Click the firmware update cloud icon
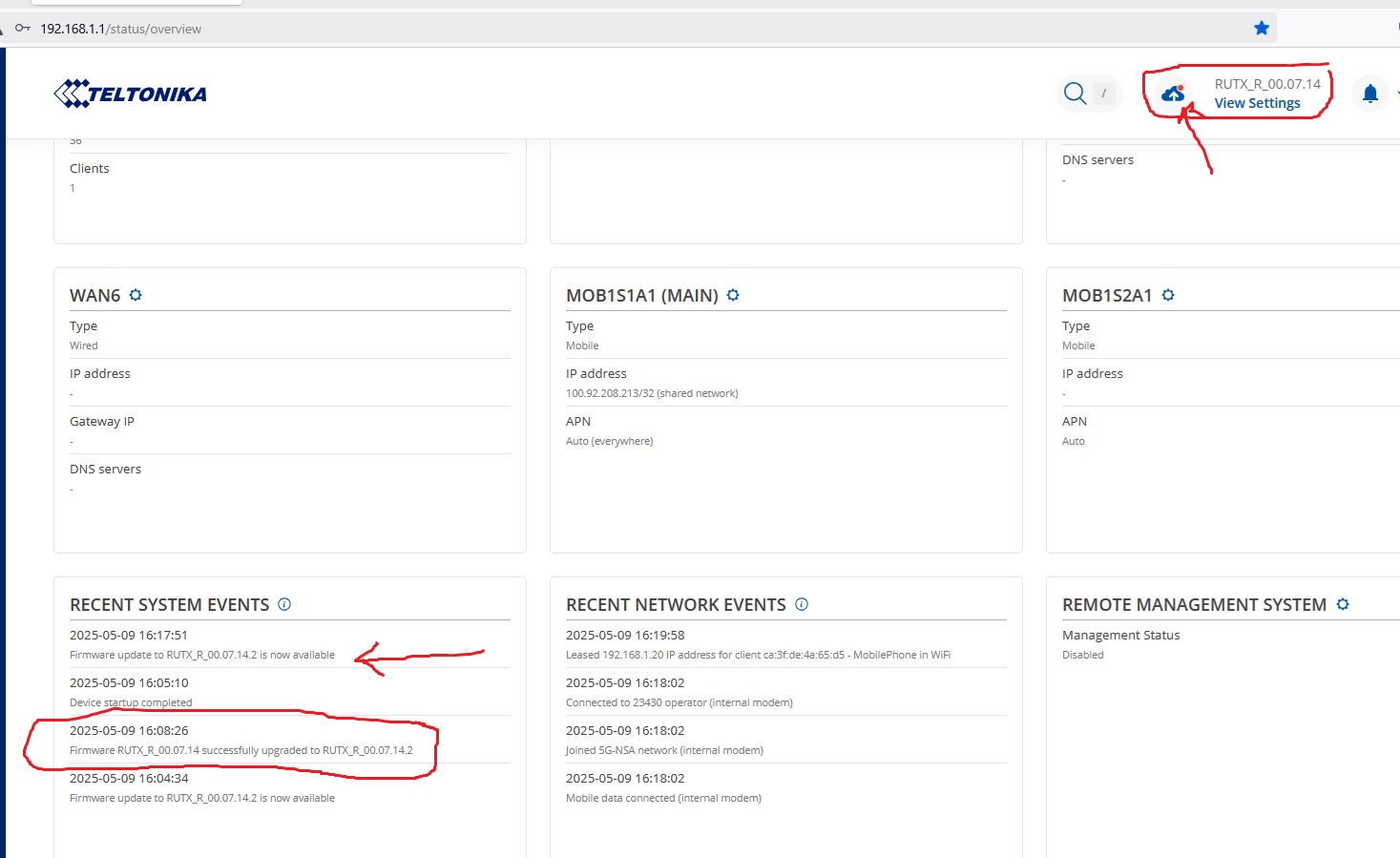Viewport: 1400px width, 858px height. coord(1173,94)
